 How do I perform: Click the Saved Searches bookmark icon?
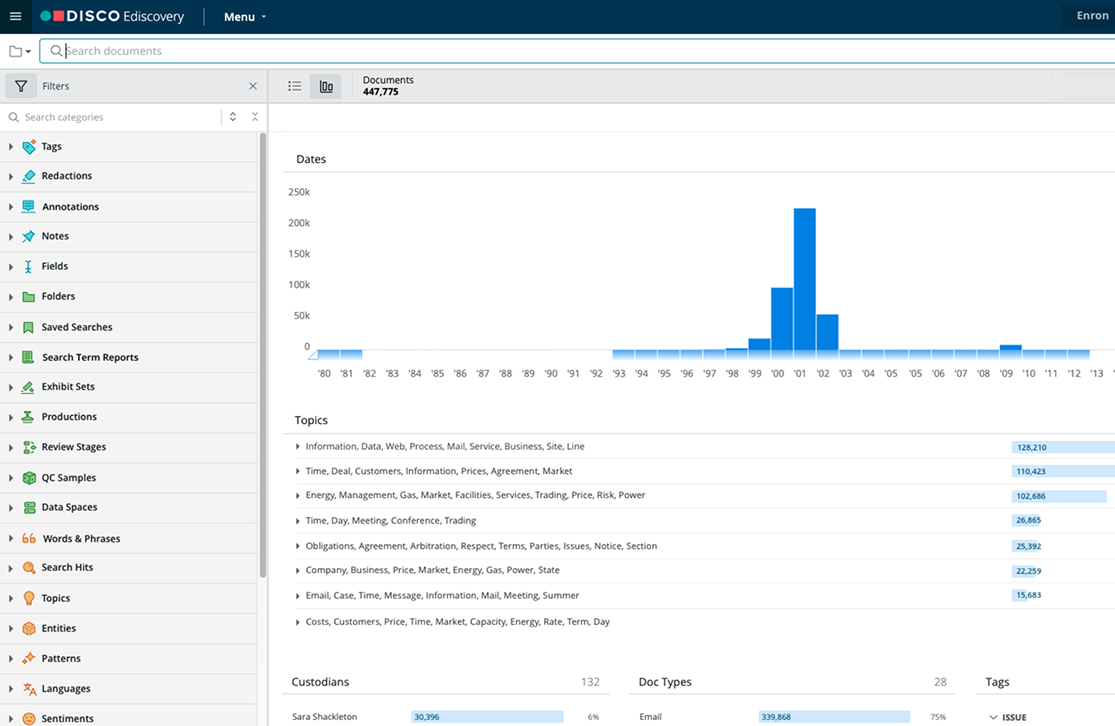[x=28, y=327]
